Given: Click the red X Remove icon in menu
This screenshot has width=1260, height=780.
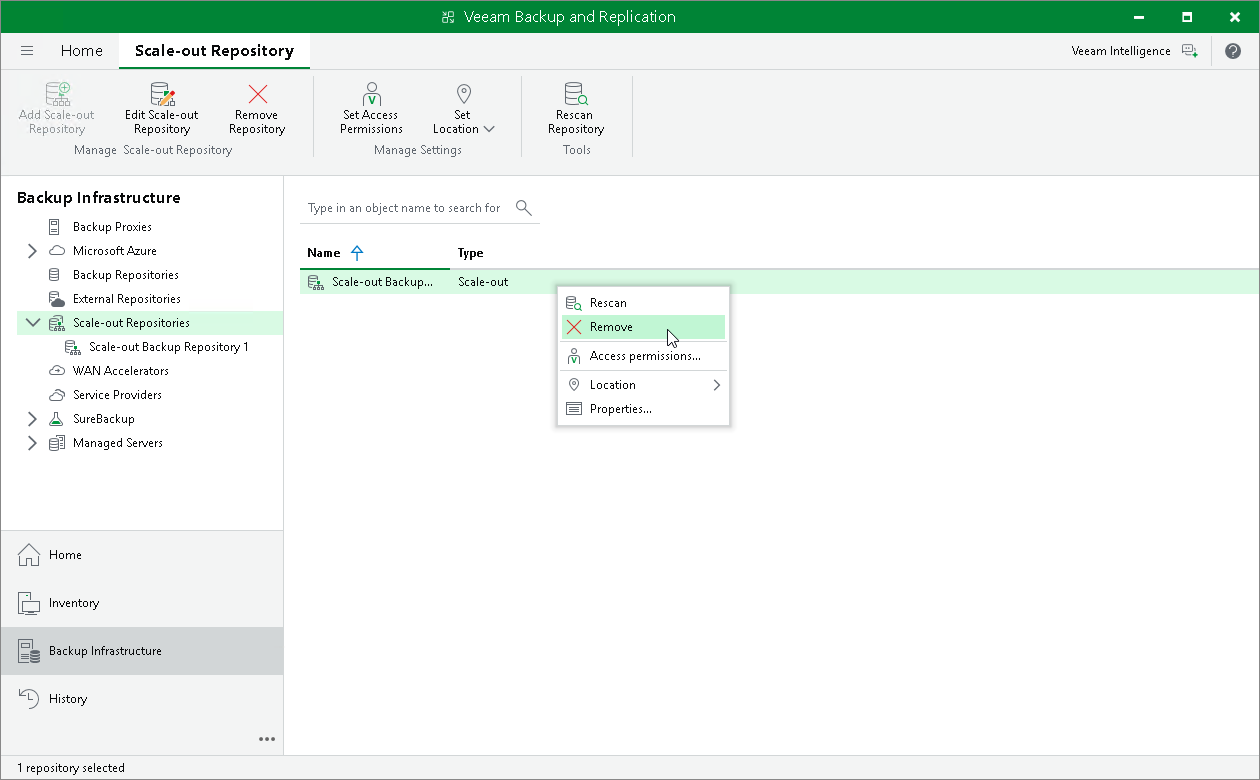Looking at the screenshot, I should (x=574, y=327).
